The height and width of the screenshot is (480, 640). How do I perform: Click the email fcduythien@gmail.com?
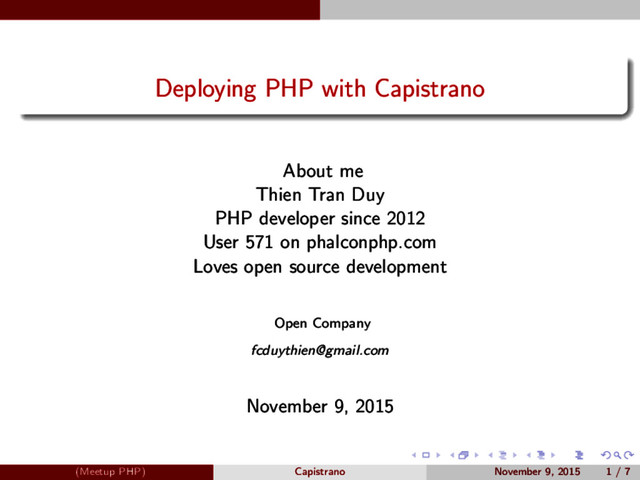(x=320, y=350)
